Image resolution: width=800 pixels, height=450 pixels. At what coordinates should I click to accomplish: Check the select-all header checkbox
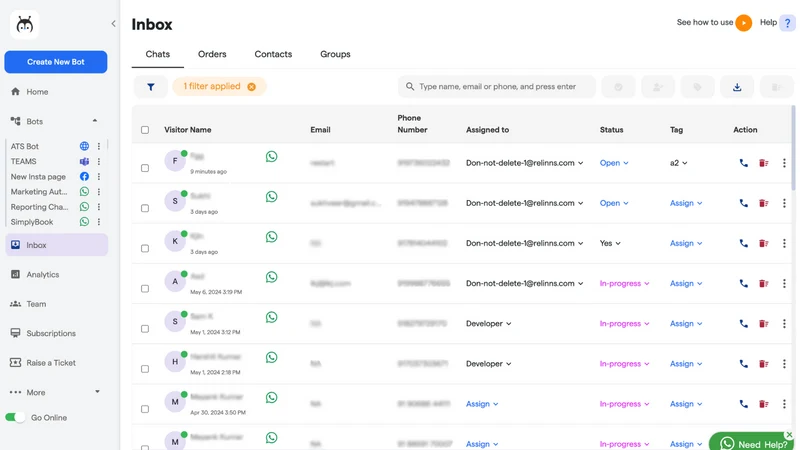145,130
